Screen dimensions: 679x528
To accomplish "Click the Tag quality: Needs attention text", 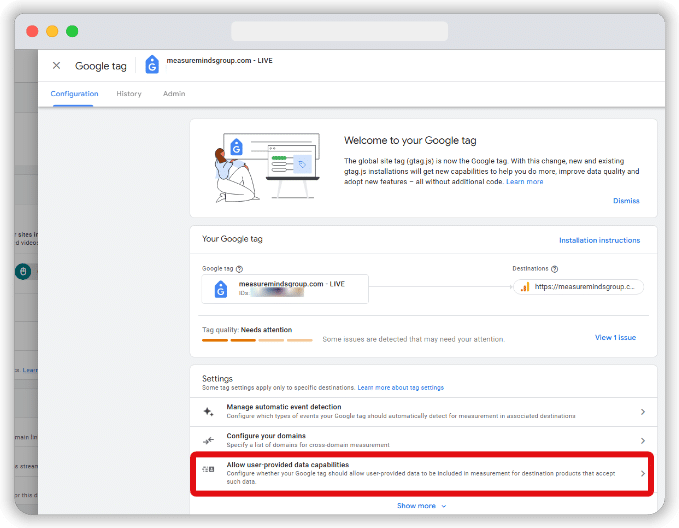I will [247, 330].
